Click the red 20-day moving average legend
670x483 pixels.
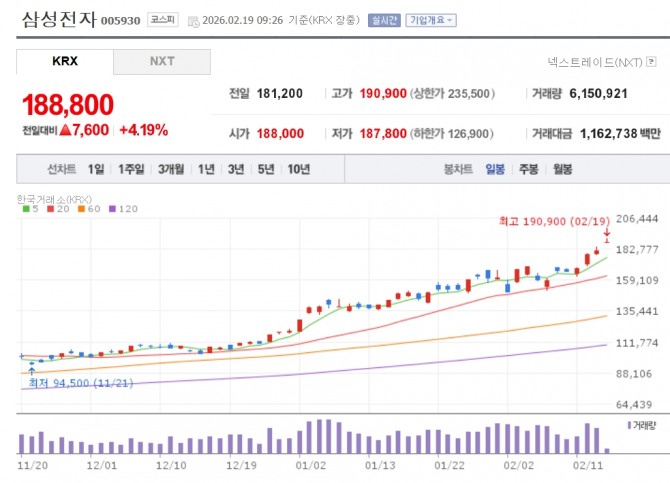[54, 209]
